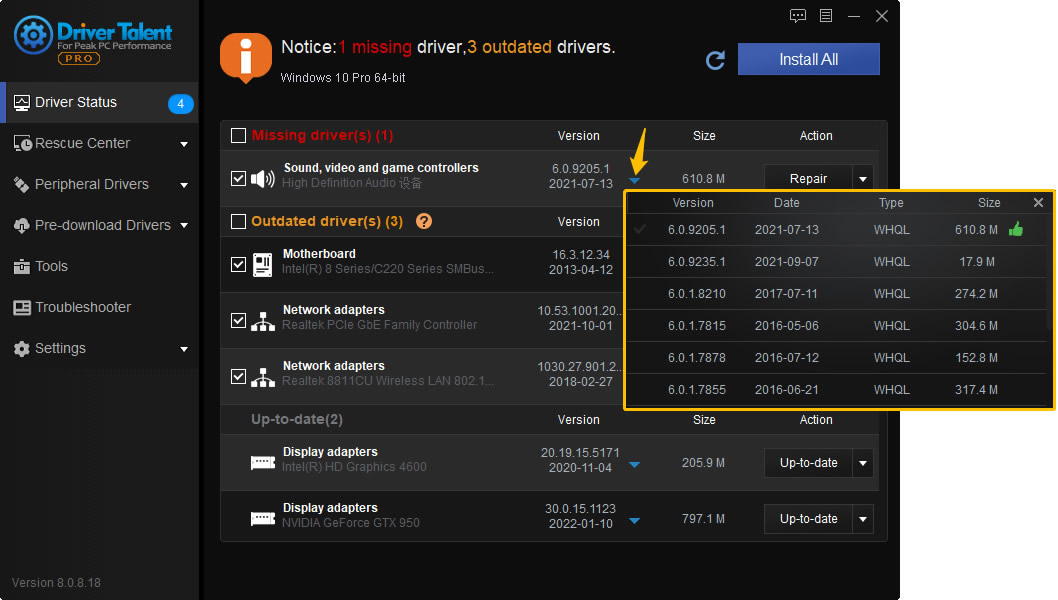Viewport: 1058px width, 600px height.
Task: Click the speaker icon of Sound controllers
Action: [262, 179]
